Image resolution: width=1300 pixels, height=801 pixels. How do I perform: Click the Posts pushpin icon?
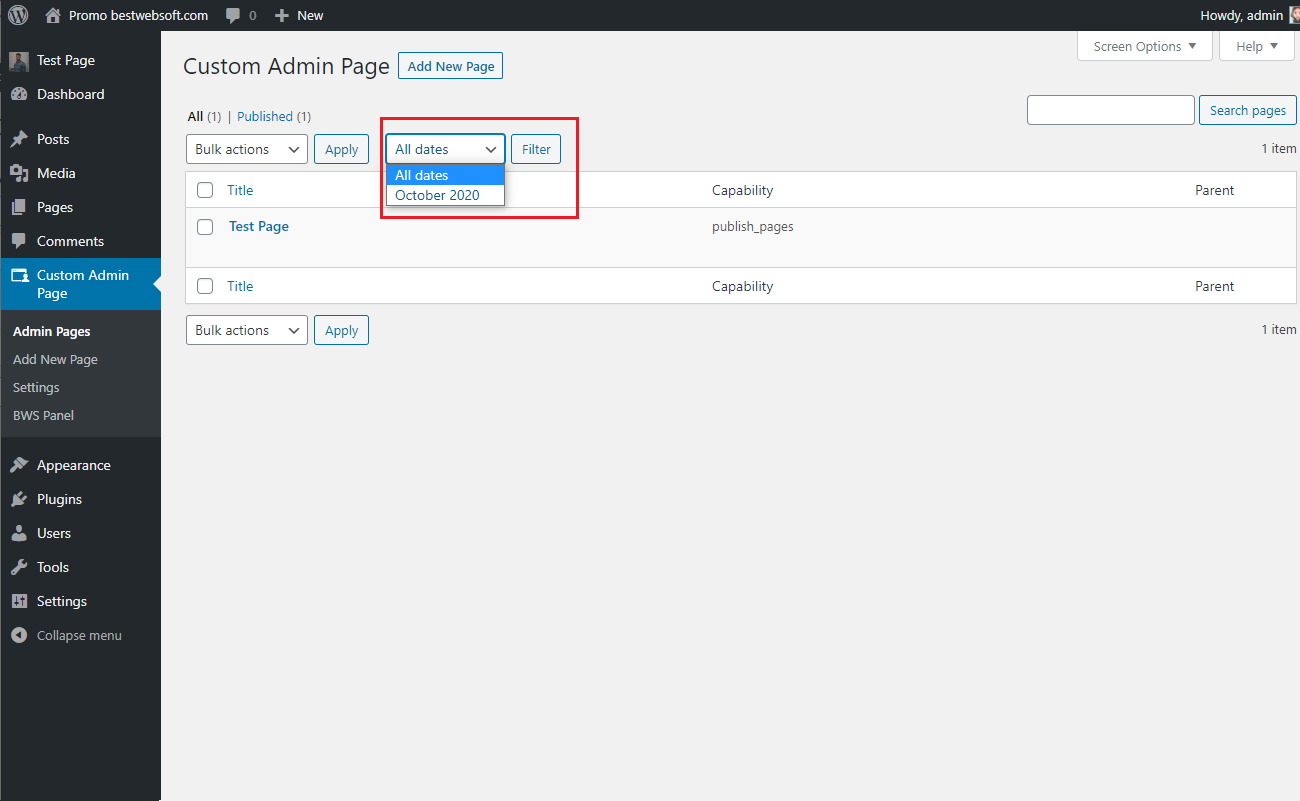19,139
